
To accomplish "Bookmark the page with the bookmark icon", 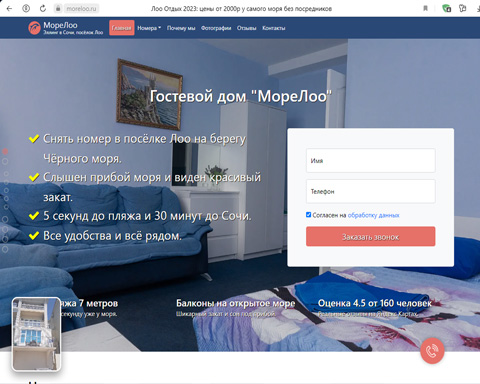I will click(425, 8).
